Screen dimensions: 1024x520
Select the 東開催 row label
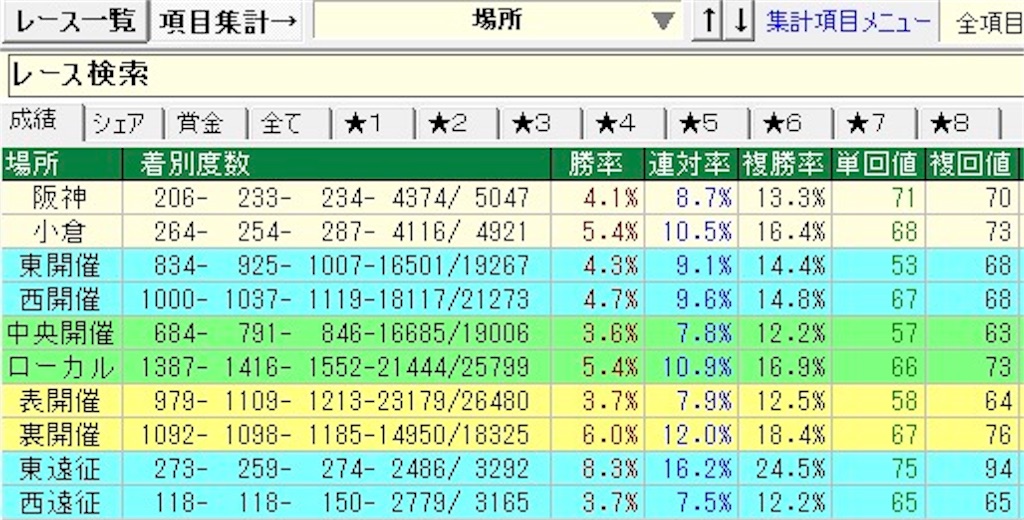point(61,266)
